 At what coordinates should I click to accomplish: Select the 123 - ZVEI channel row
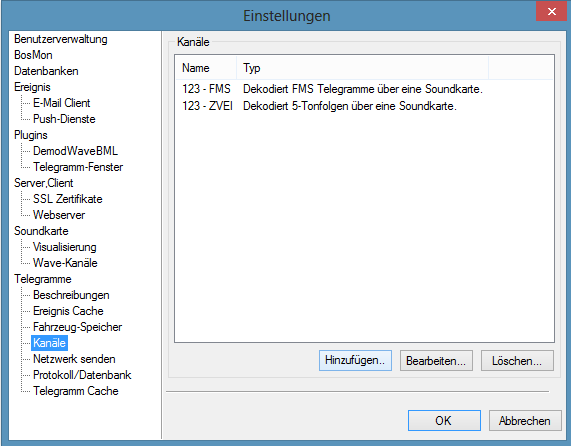tap(364, 106)
